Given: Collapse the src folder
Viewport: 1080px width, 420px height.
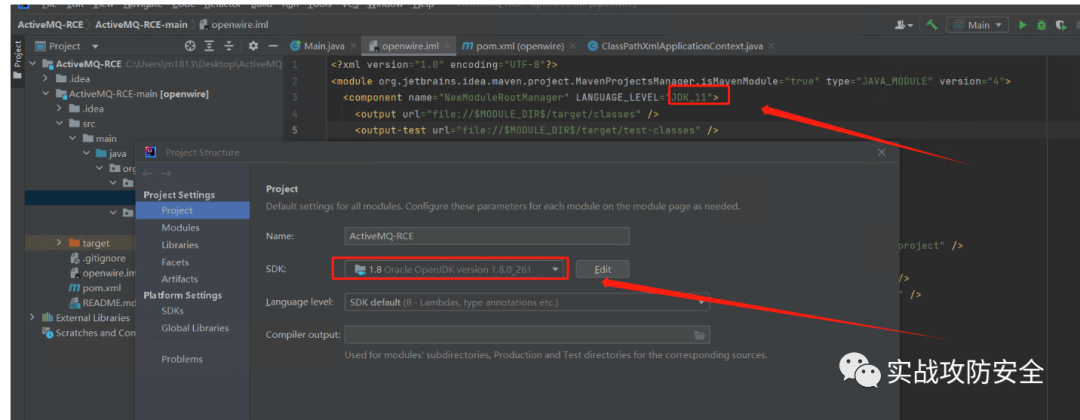Looking at the screenshot, I should click(x=60, y=123).
